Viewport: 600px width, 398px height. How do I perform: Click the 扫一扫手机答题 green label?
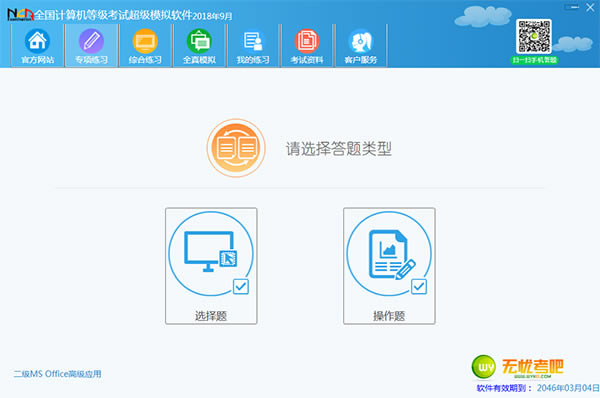click(x=534, y=60)
